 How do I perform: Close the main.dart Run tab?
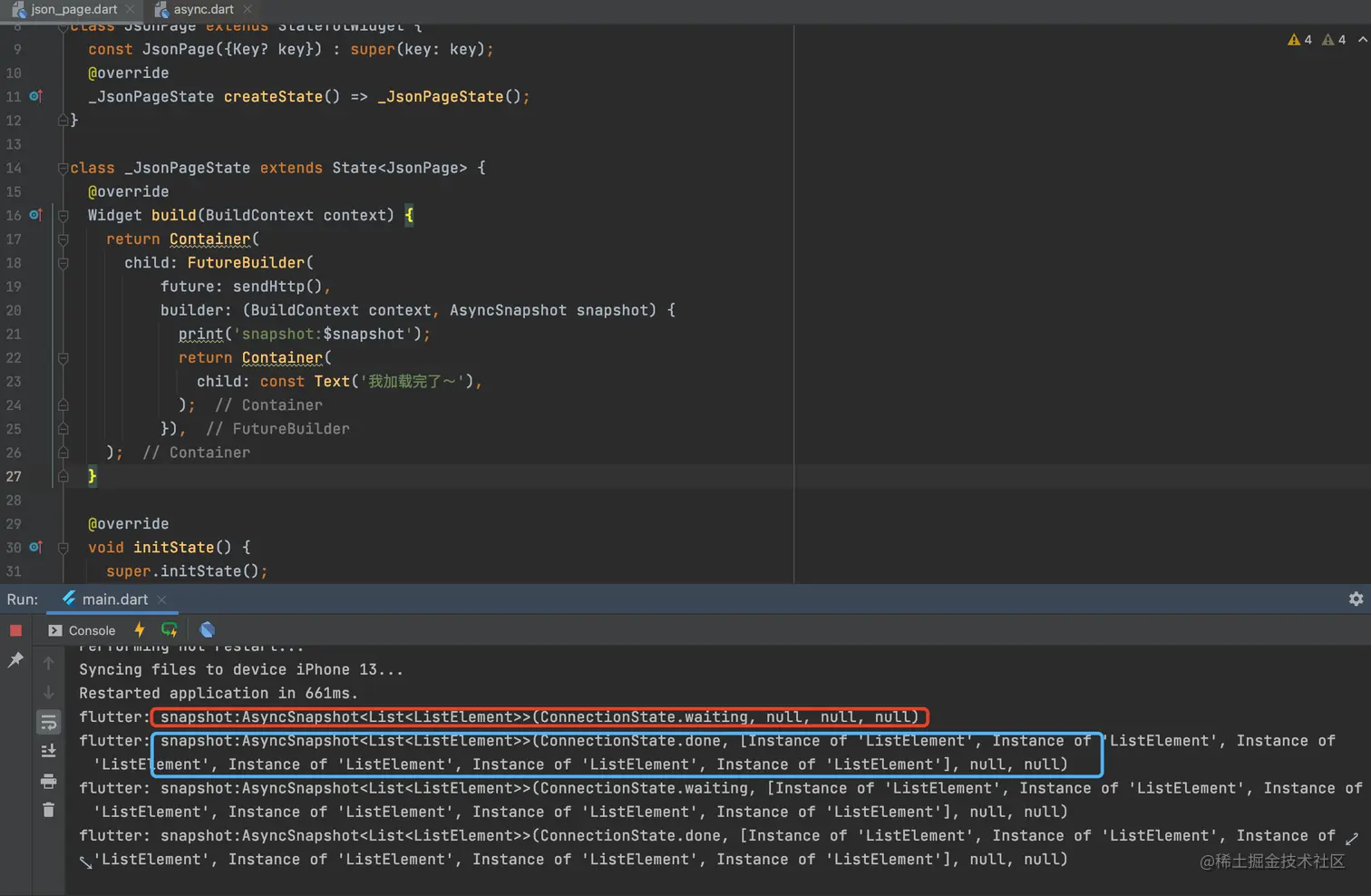[x=161, y=599]
